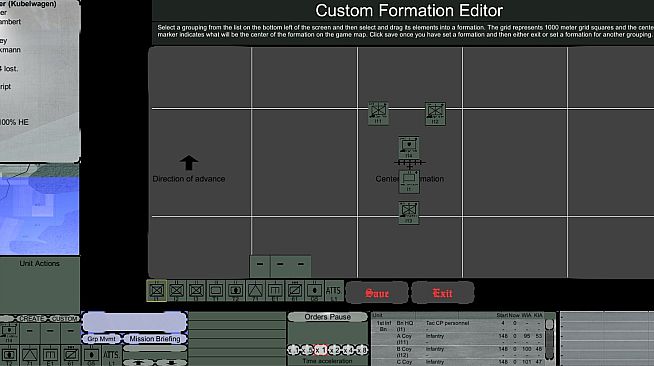Click the CUSTOM button
654x366 pixels.
tap(65, 318)
